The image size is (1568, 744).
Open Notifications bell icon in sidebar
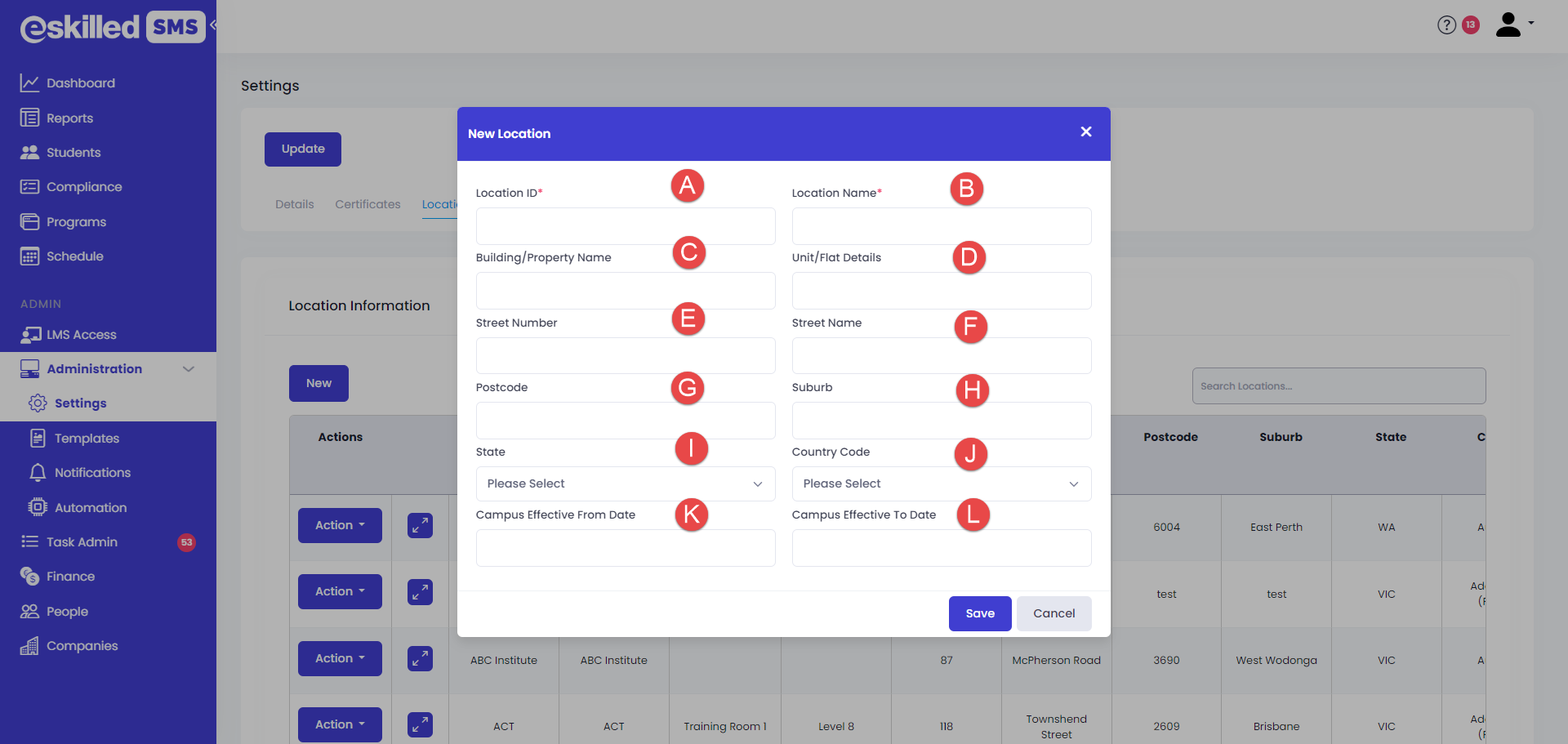38,473
